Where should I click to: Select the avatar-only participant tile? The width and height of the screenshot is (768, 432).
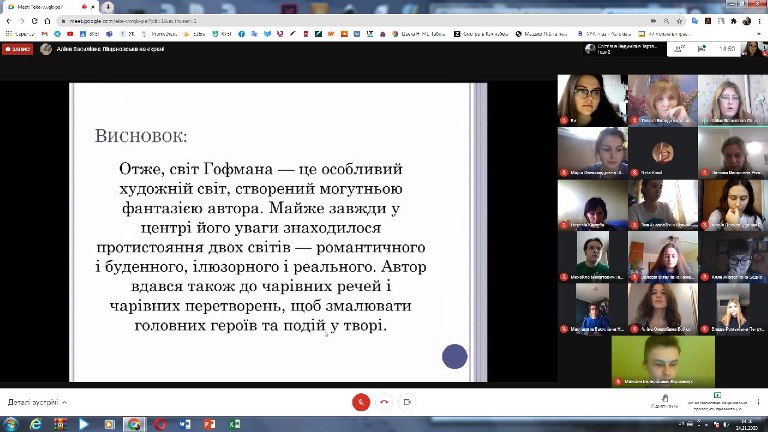point(663,153)
